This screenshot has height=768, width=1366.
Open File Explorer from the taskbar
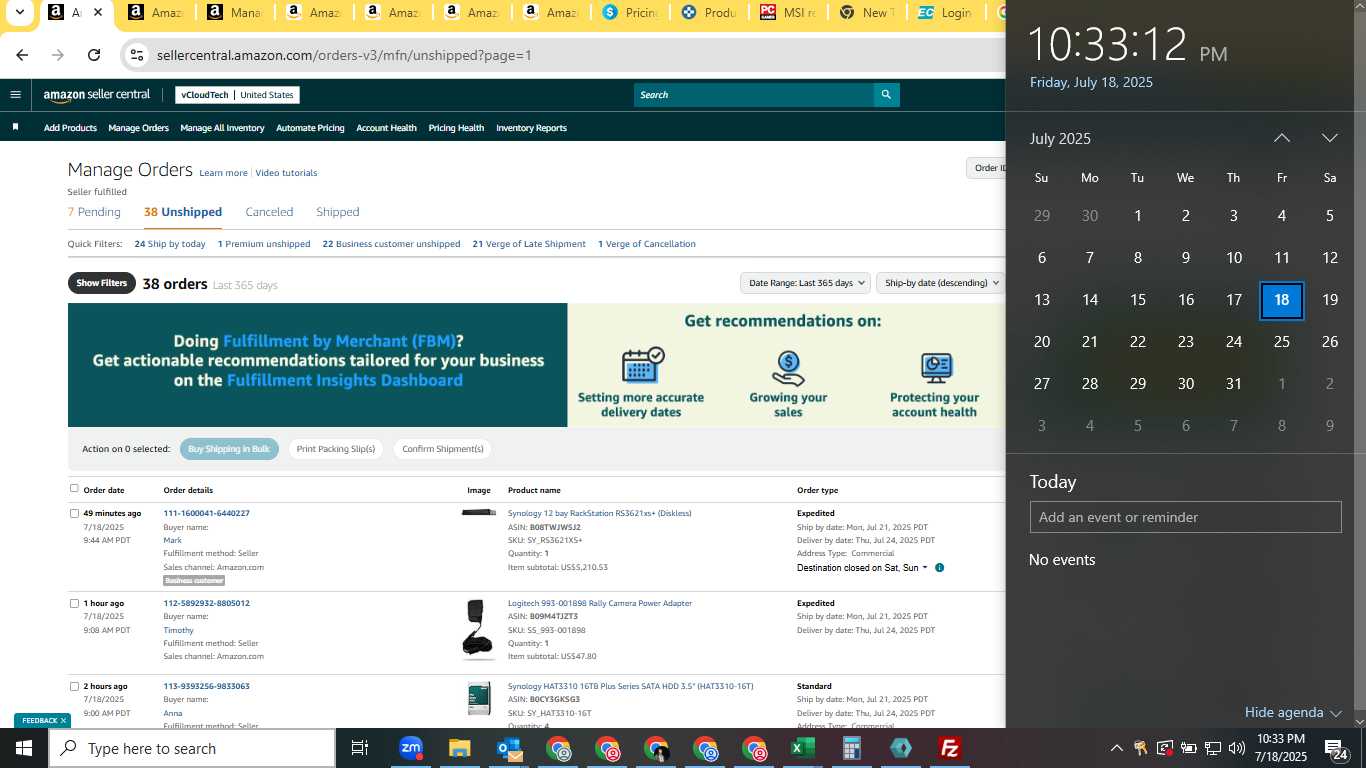[459, 748]
